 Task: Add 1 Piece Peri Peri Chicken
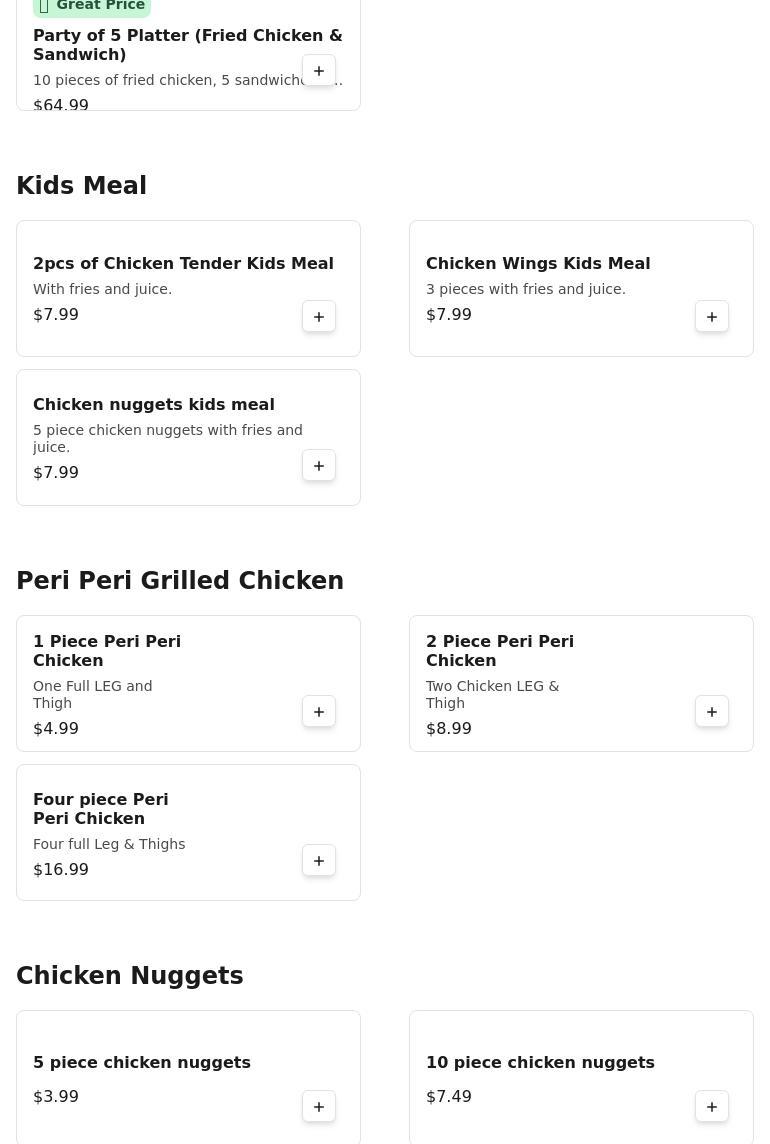(x=319, y=712)
